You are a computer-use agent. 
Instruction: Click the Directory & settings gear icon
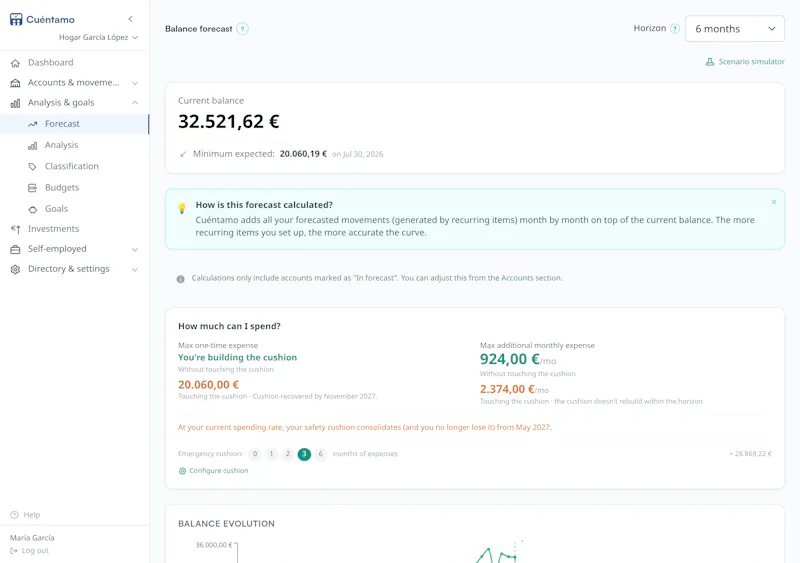pos(15,270)
